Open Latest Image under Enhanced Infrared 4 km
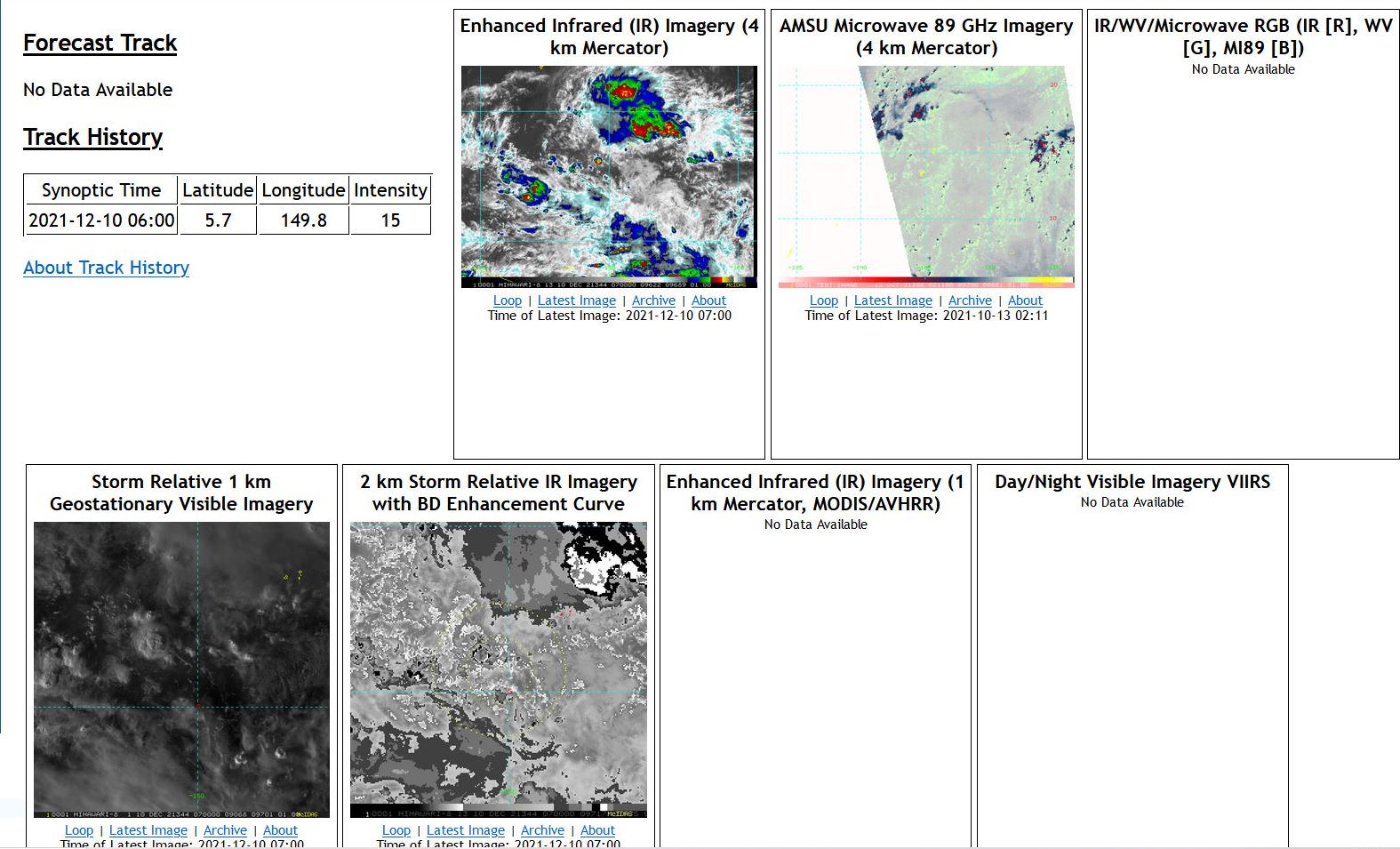 point(576,300)
